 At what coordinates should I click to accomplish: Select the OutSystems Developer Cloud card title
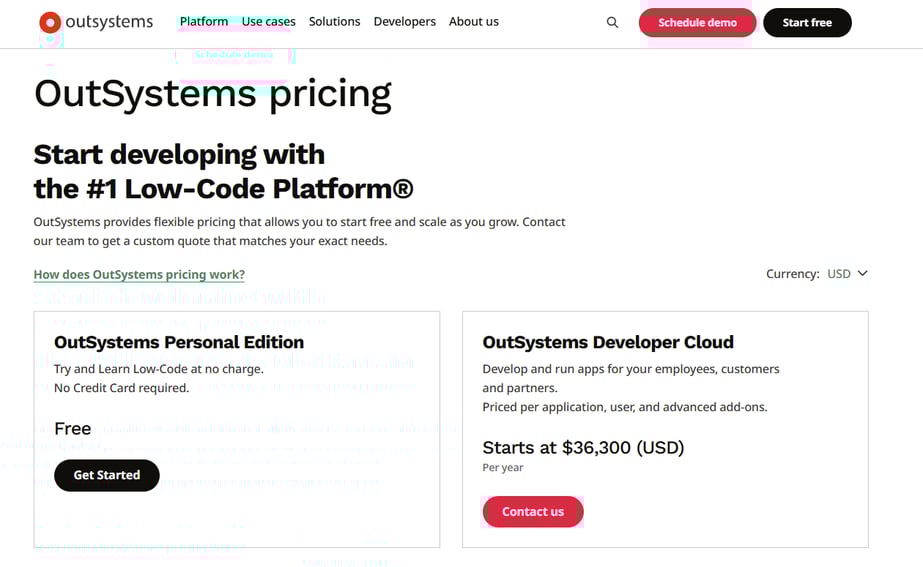[x=607, y=342]
